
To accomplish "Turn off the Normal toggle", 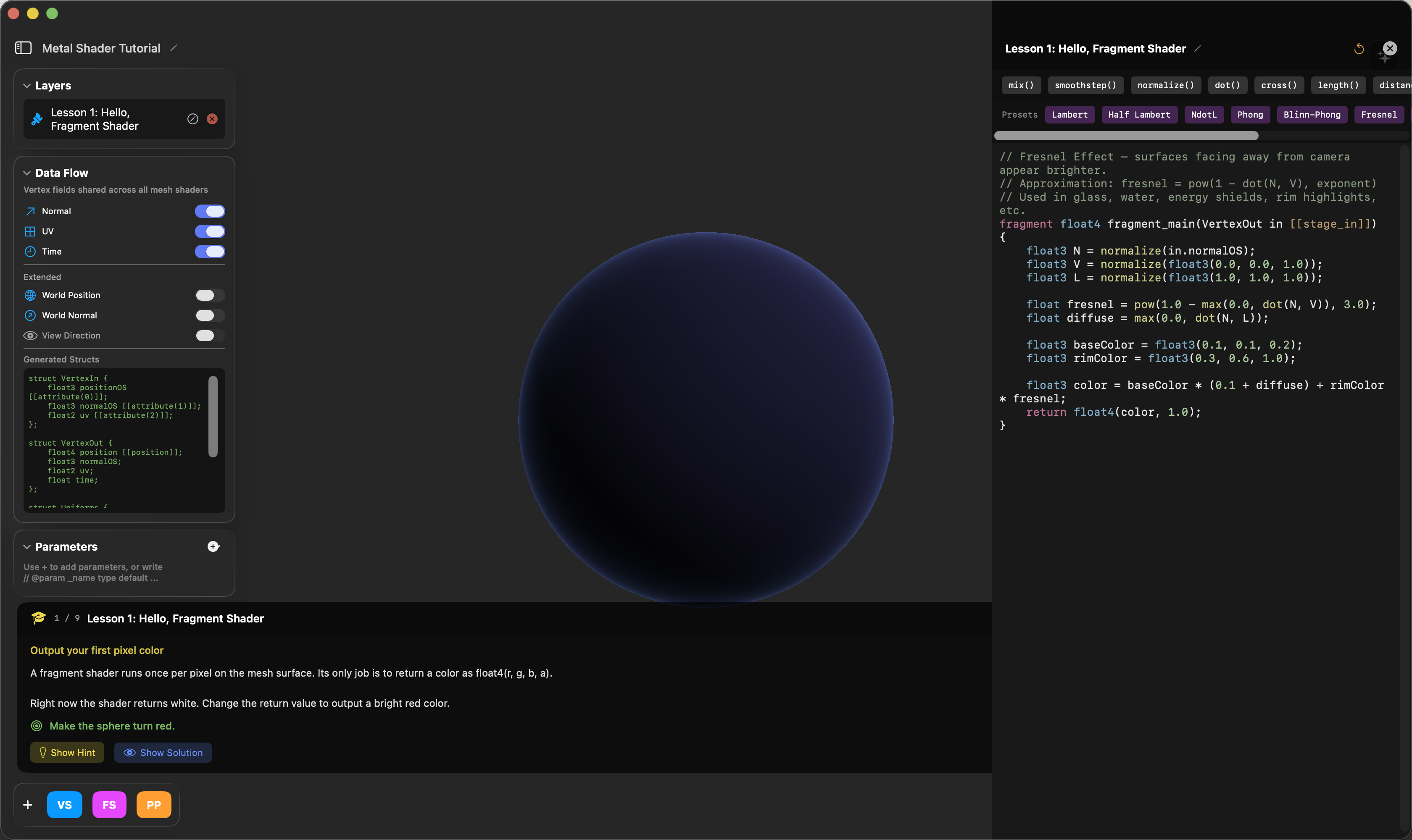I will (x=210, y=211).
